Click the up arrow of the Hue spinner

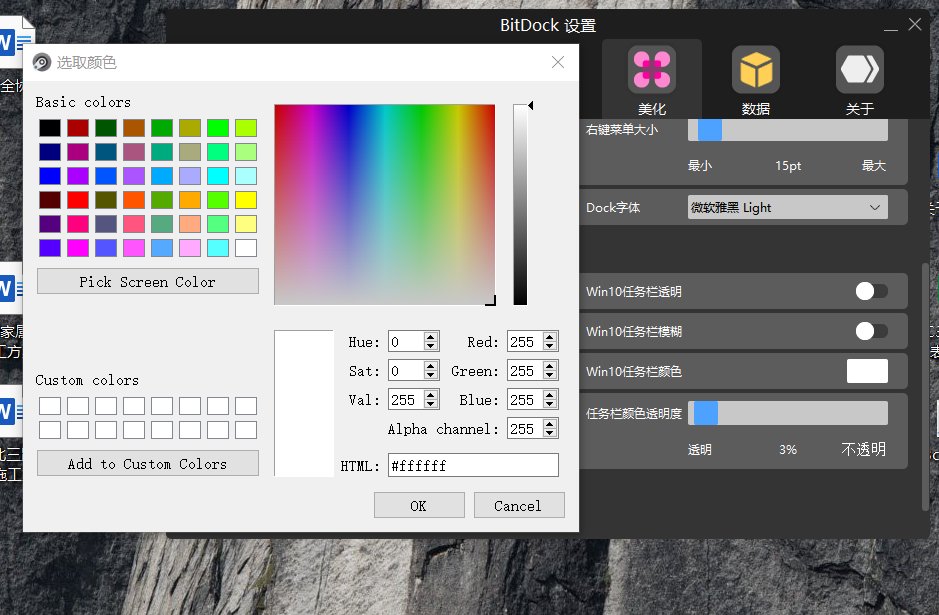click(431, 337)
